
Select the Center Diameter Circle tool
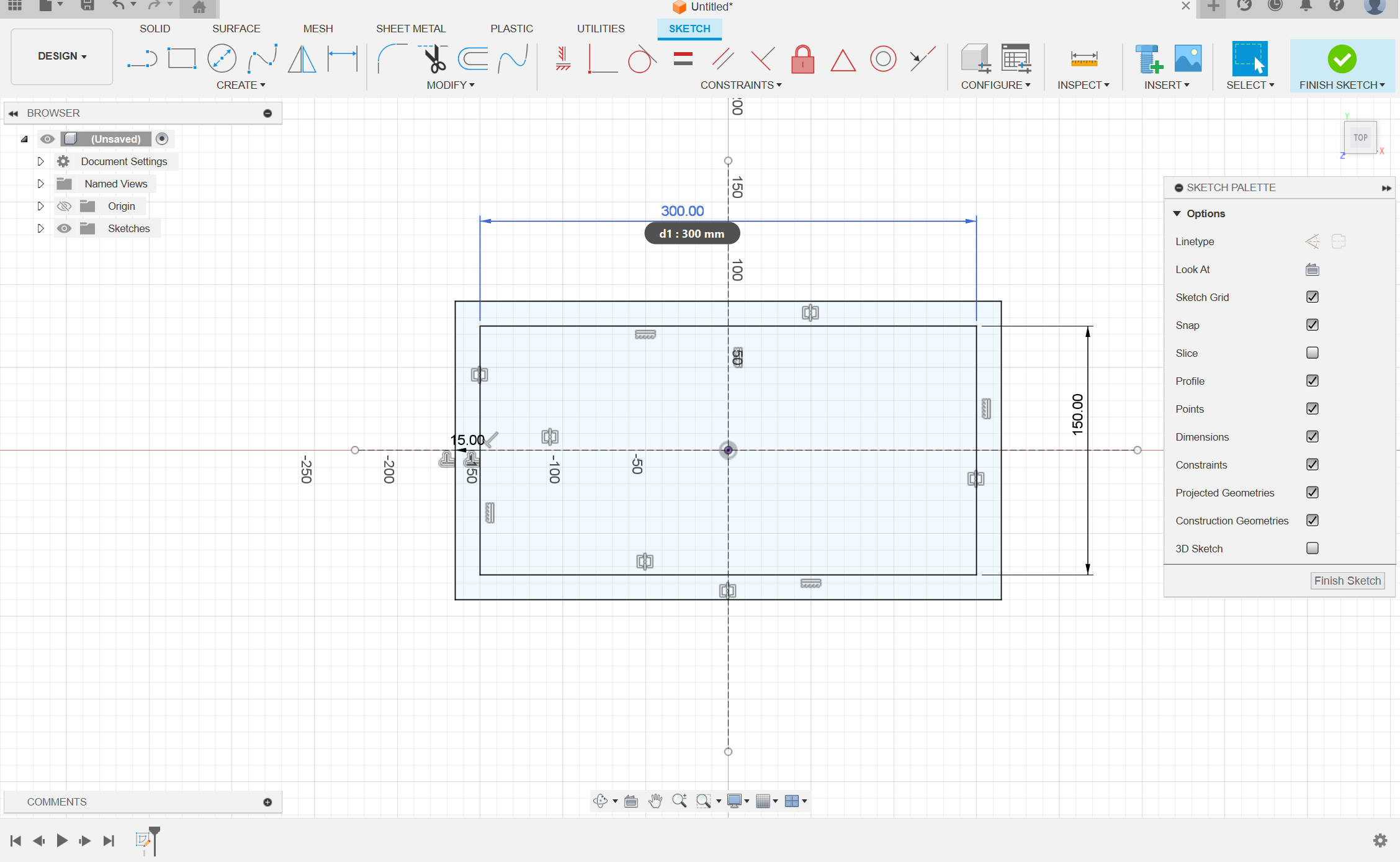tap(222, 59)
